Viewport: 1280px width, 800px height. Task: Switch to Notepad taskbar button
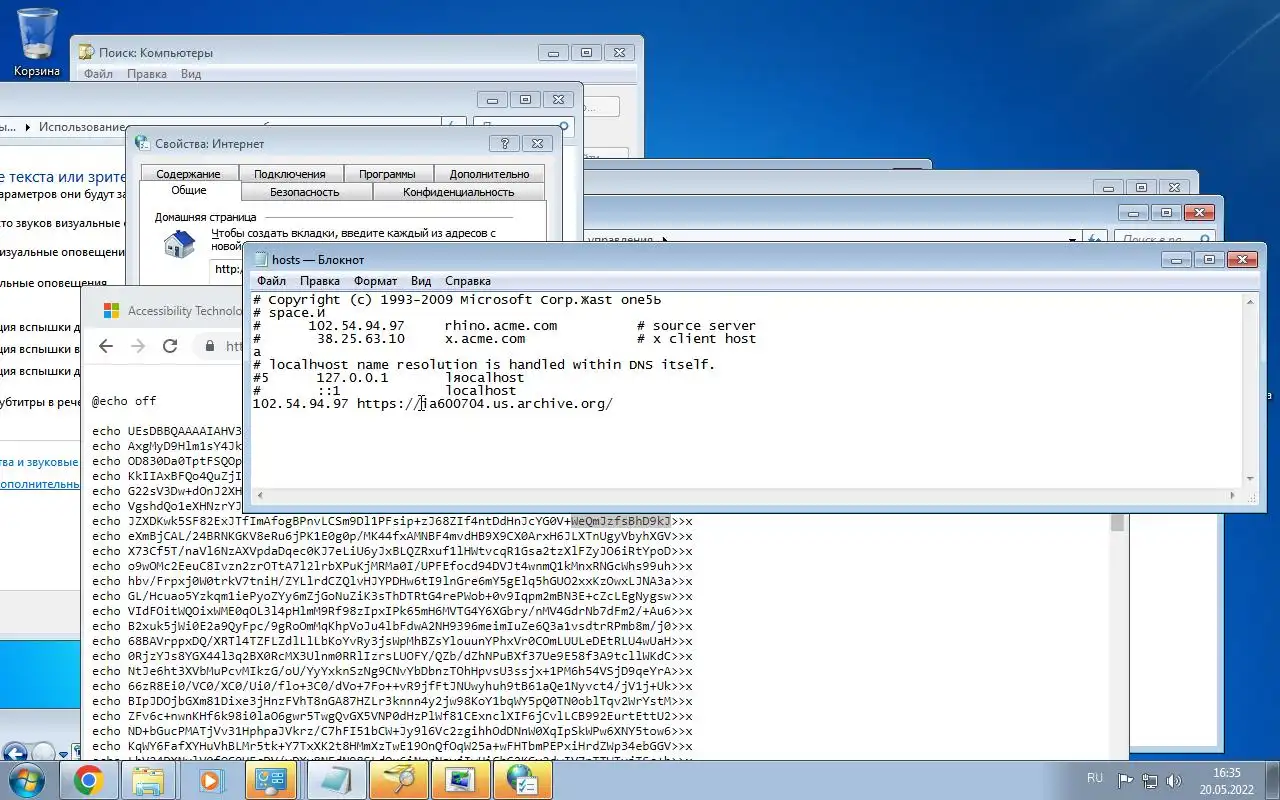click(x=335, y=780)
